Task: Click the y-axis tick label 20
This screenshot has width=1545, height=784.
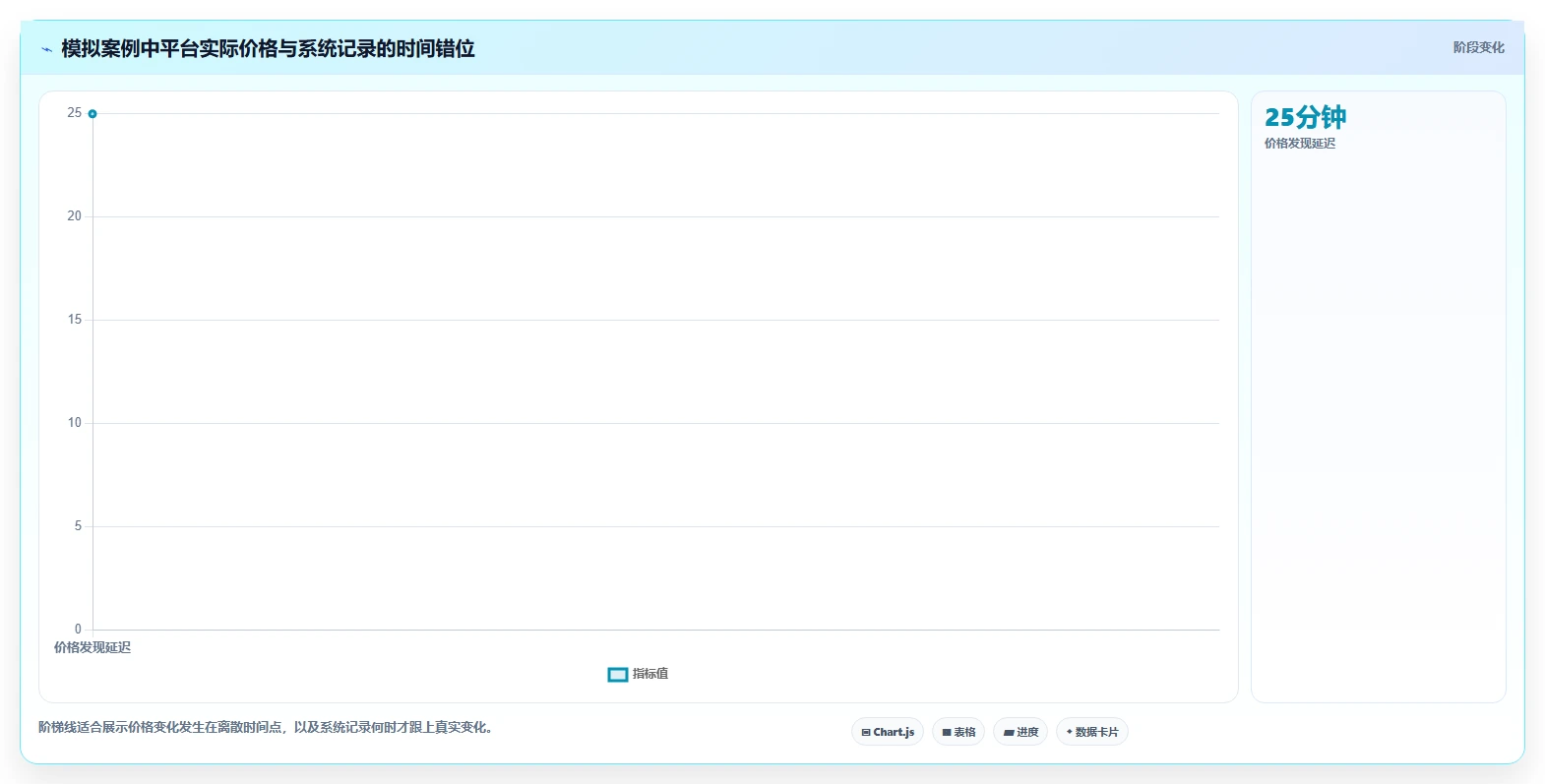Action: click(x=75, y=216)
